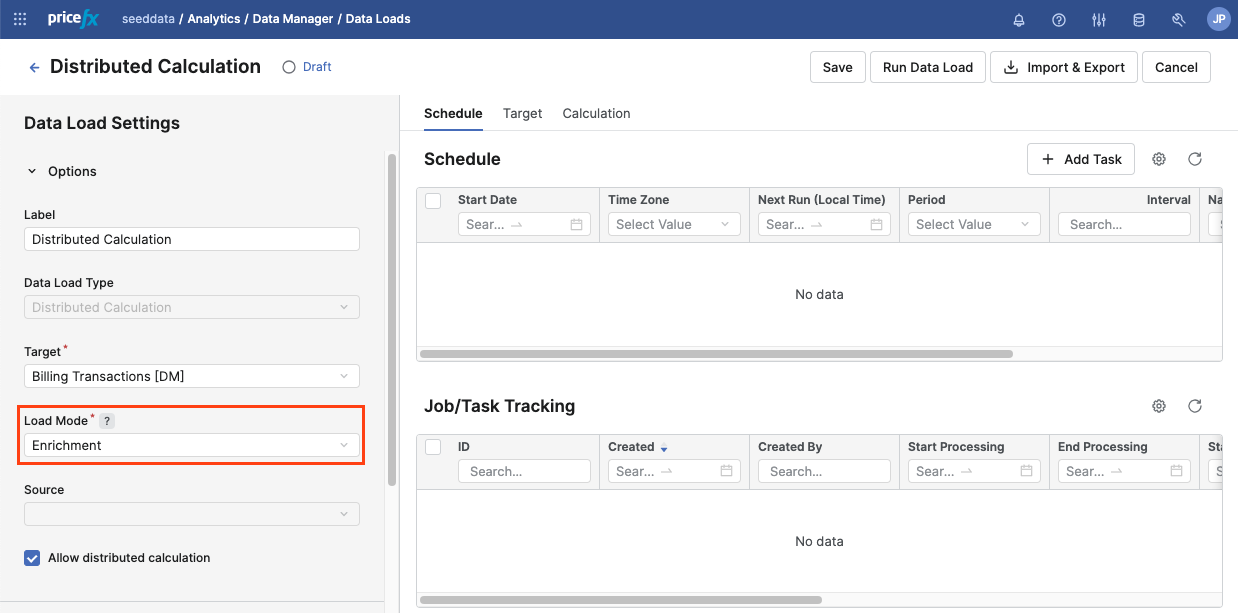The height and width of the screenshot is (613, 1238).
Task: Click the Label input field
Action: (191, 239)
